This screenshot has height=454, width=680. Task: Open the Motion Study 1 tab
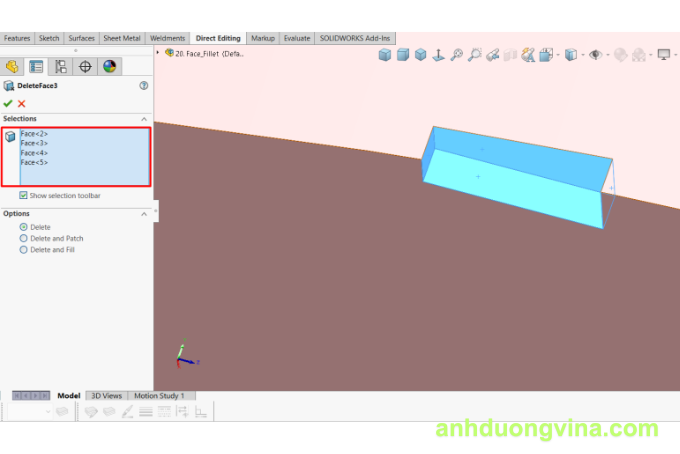pos(159,396)
